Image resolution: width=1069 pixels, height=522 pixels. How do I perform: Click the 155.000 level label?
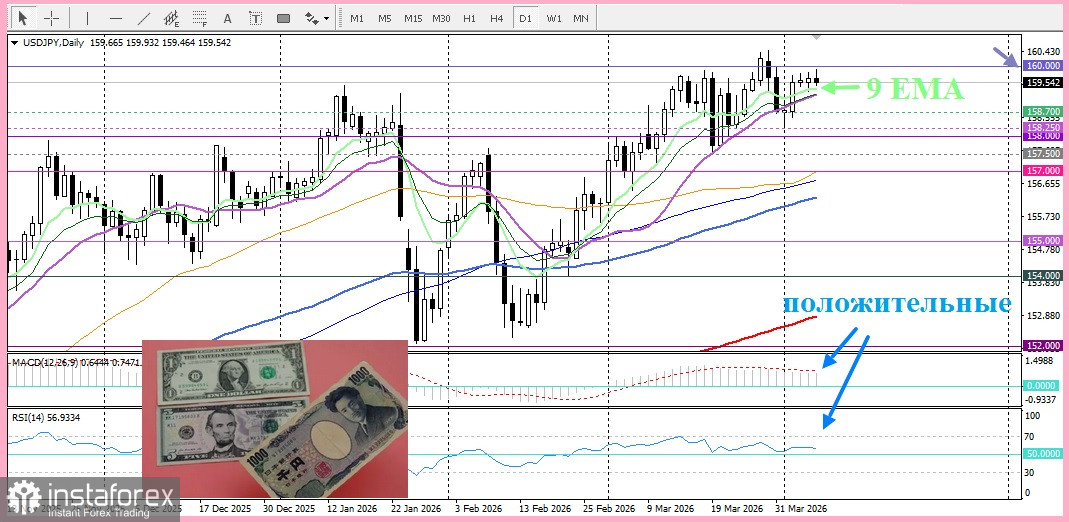pos(1043,241)
